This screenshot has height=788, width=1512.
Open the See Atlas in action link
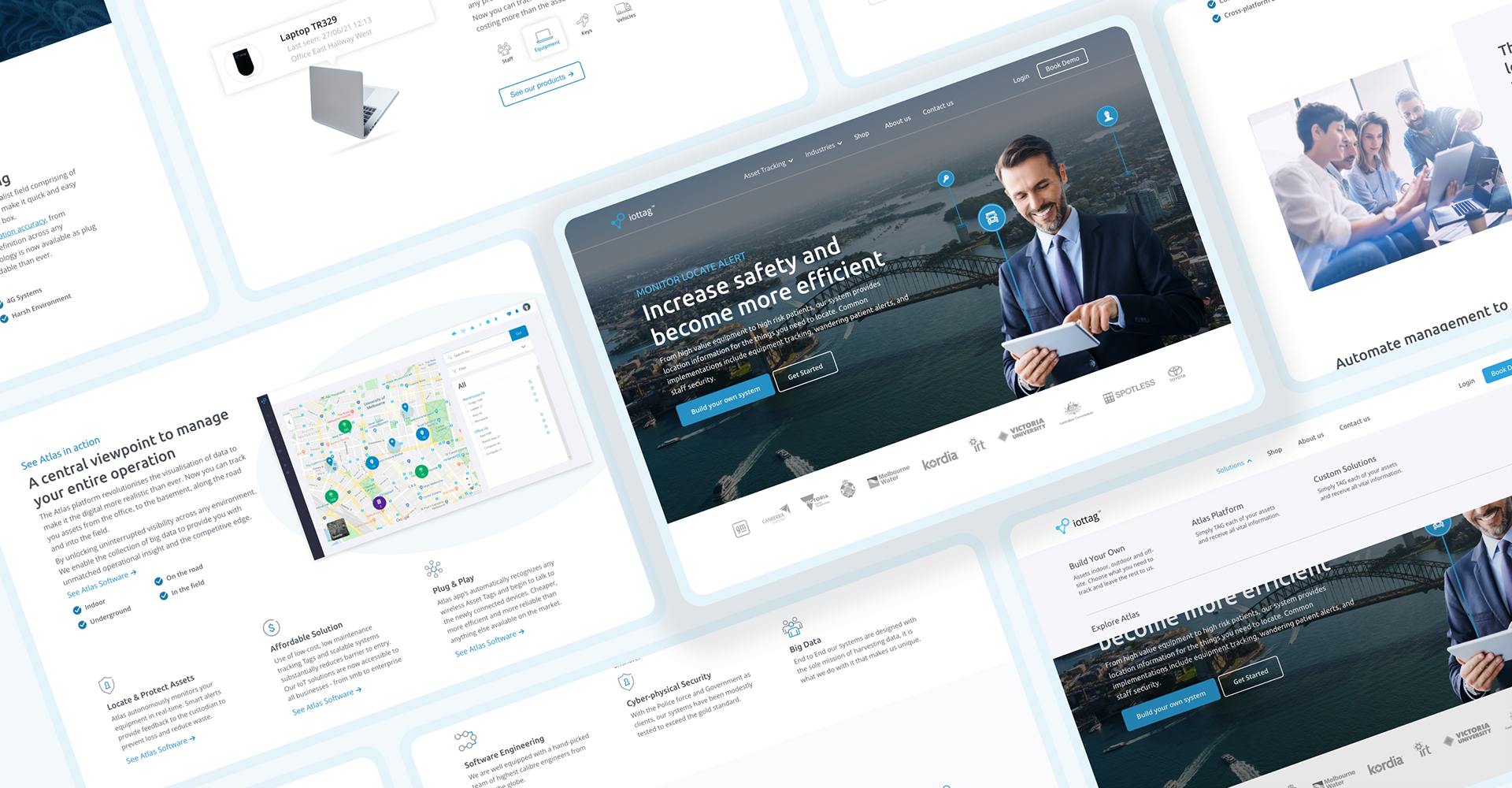tap(61, 453)
